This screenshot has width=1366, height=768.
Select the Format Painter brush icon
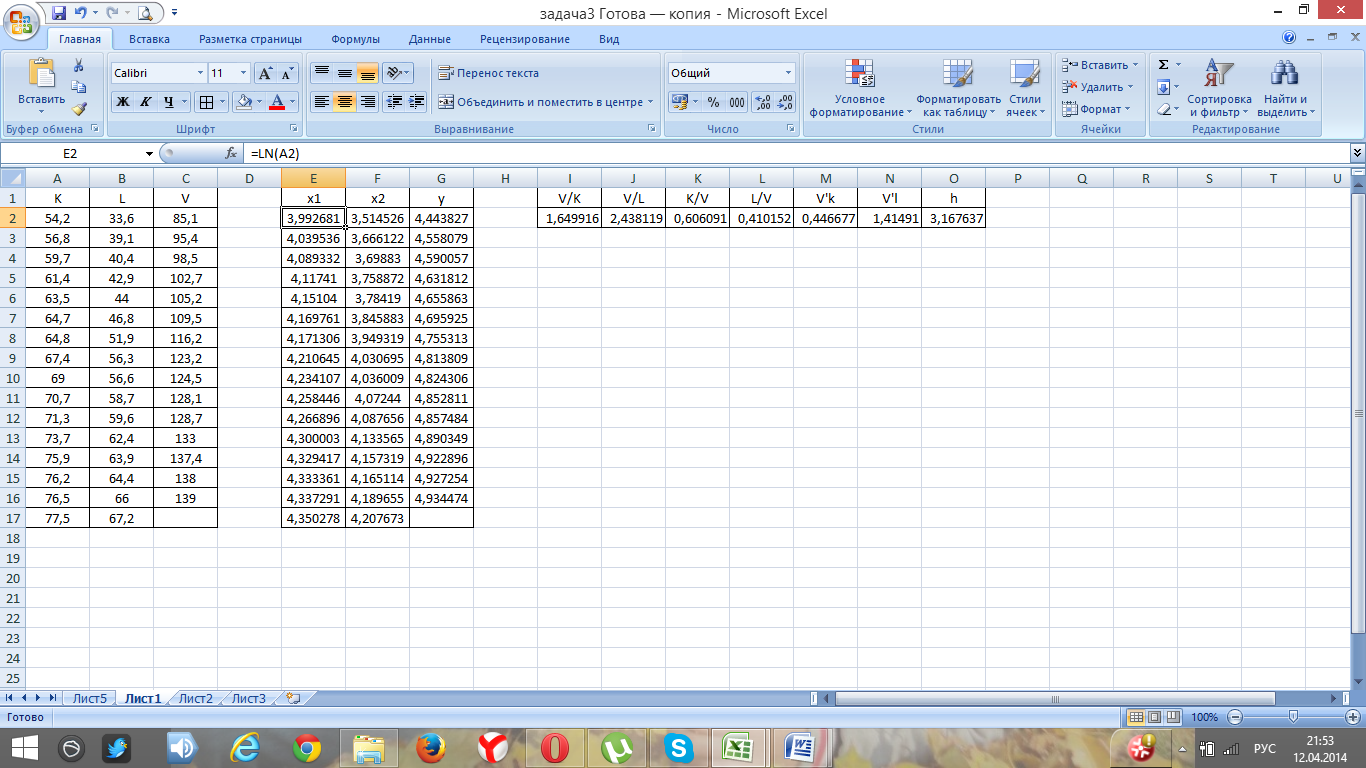(x=79, y=108)
